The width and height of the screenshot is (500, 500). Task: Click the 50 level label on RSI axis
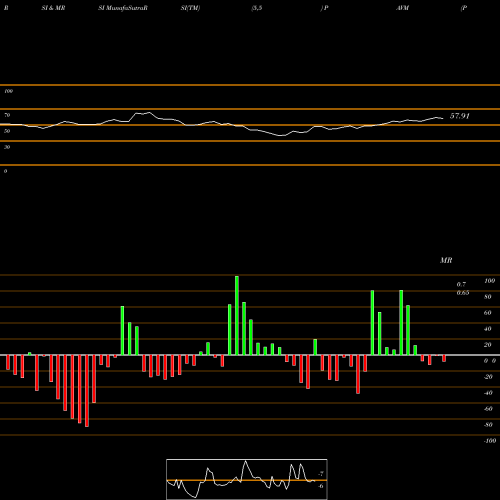(7, 131)
